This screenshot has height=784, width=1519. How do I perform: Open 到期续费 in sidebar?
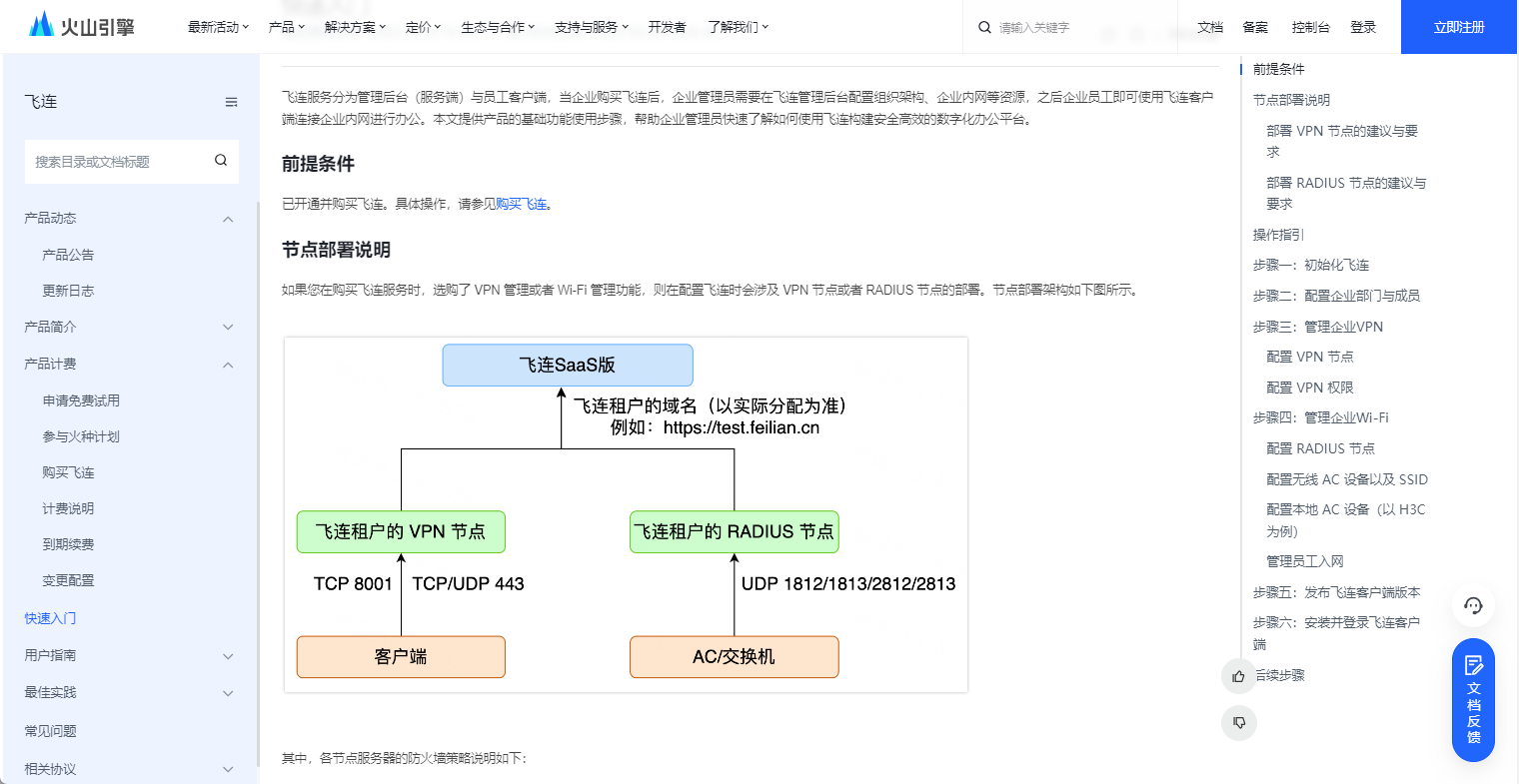68,544
